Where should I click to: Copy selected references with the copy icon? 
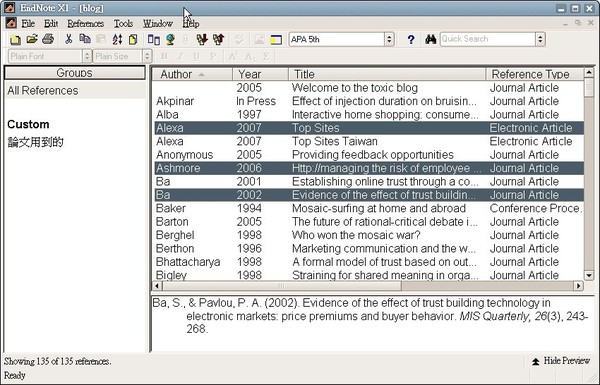click(x=85, y=39)
